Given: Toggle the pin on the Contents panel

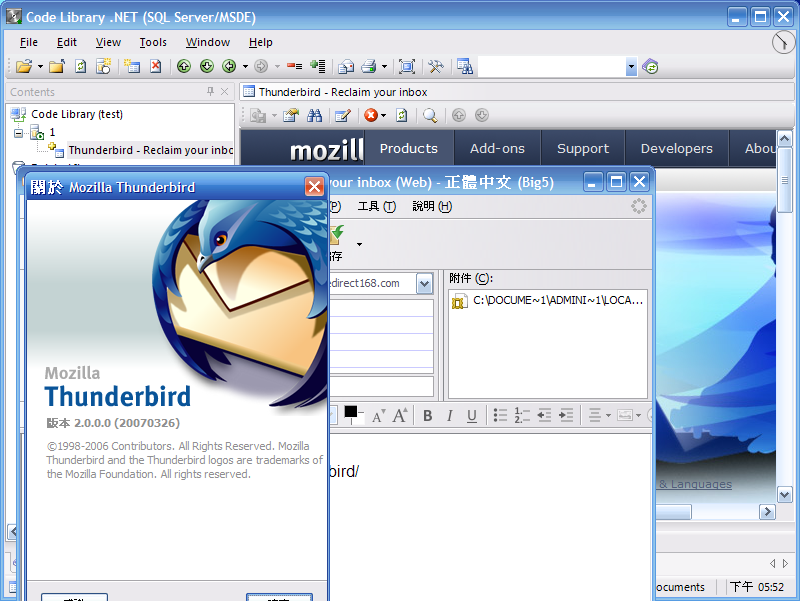Looking at the screenshot, I should [x=210, y=91].
